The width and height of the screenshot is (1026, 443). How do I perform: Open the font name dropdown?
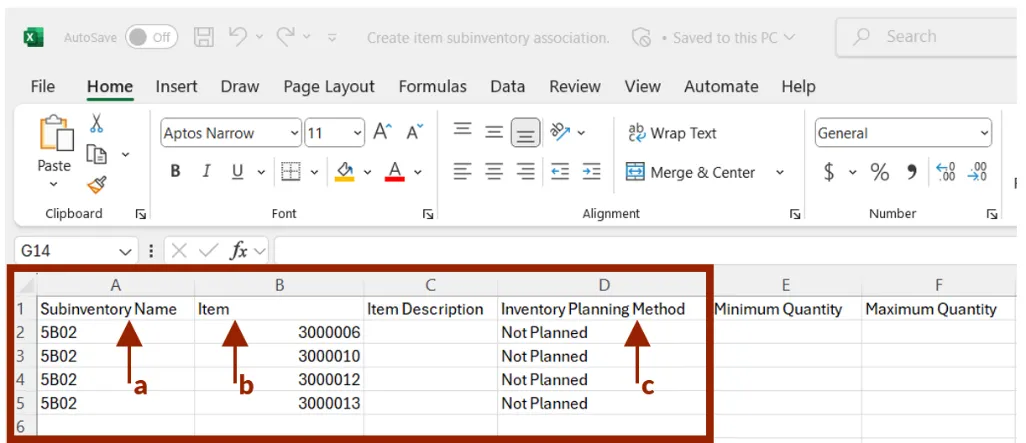(294, 133)
